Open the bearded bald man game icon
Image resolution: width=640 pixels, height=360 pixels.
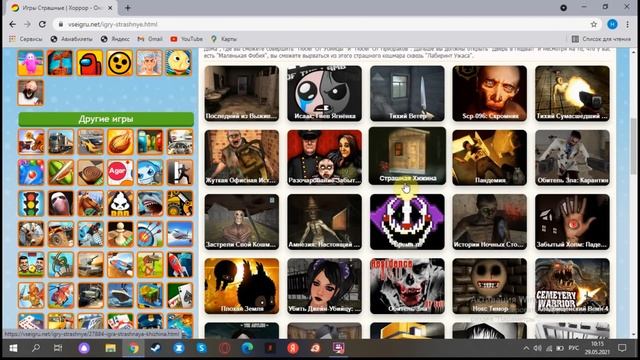tap(31, 93)
